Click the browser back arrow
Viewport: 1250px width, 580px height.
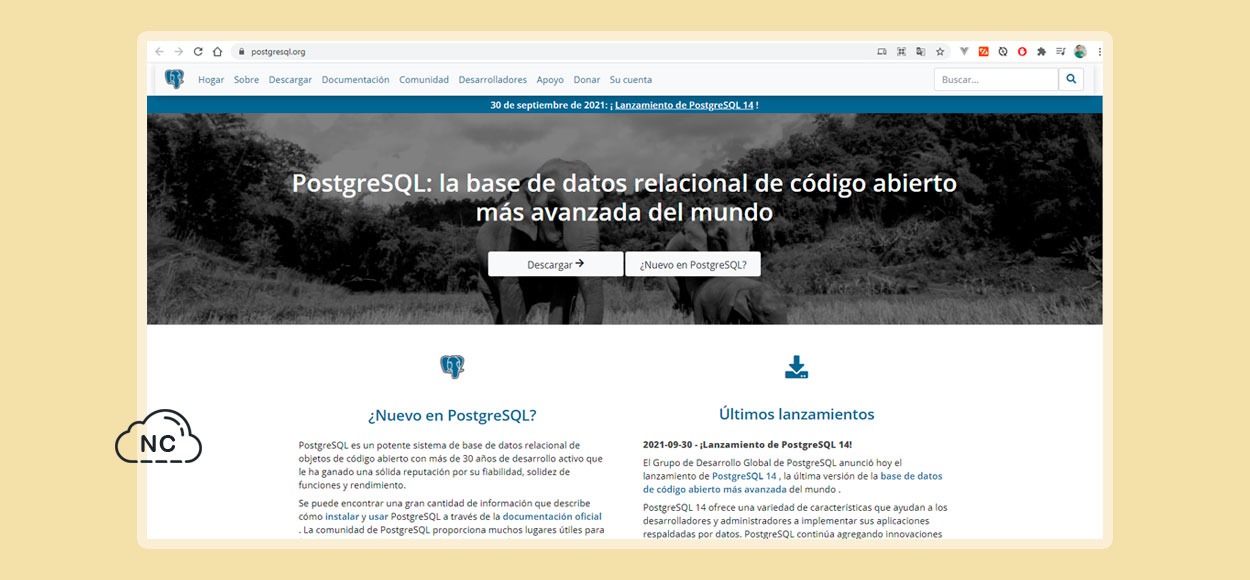pos(159,51)
